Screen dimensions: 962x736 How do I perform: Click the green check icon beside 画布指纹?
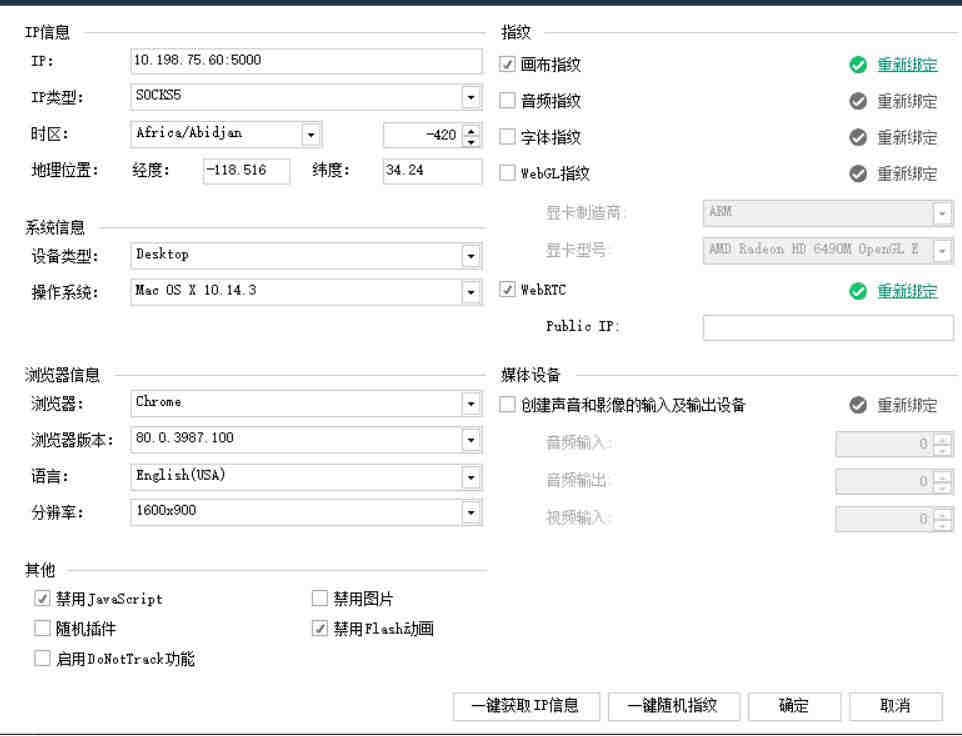click(x=858, y=64)
